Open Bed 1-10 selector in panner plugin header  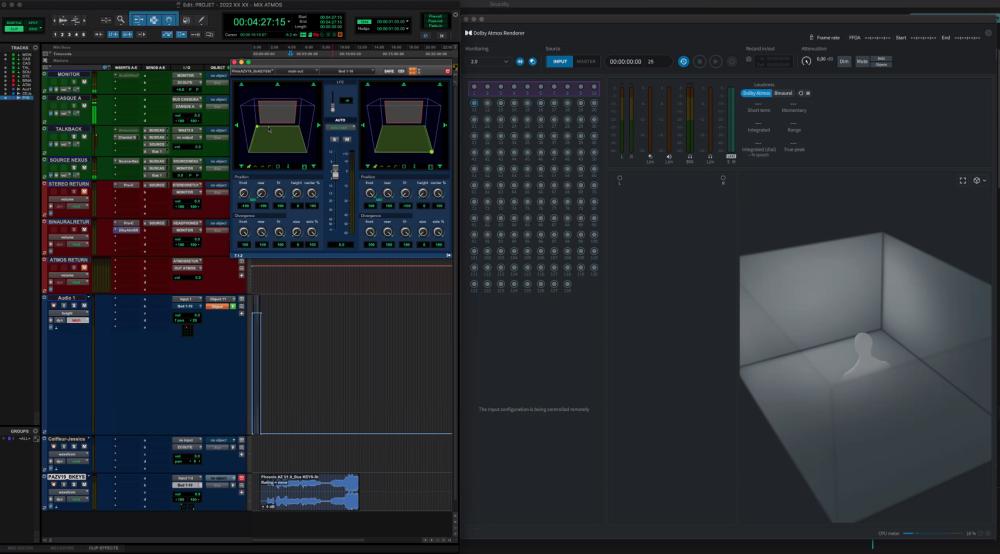coord(348,71)
